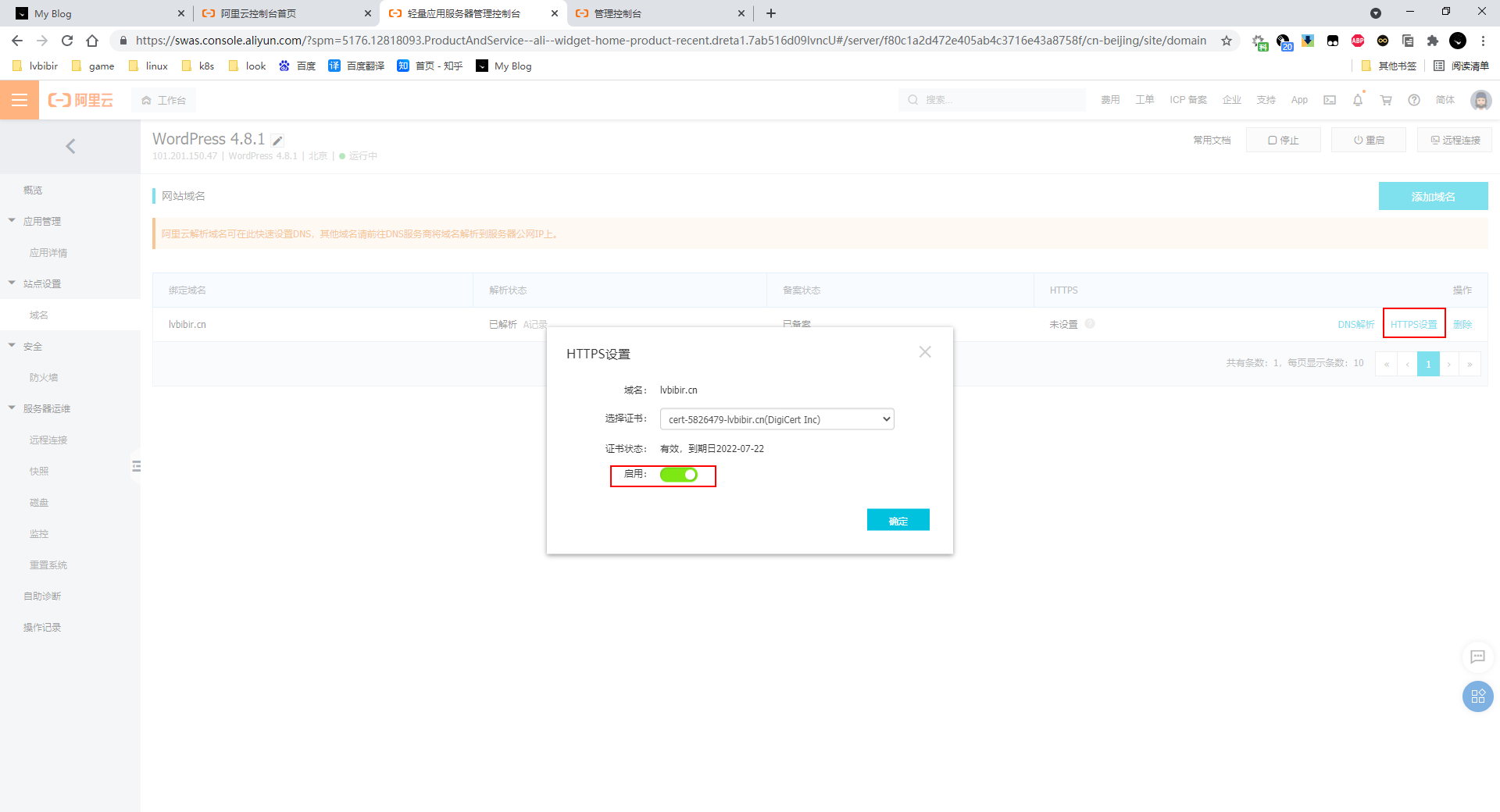Click the 确定 confirm button
Image resolution: width=1500 pixels, height=812 pixels.
(898, 520)
